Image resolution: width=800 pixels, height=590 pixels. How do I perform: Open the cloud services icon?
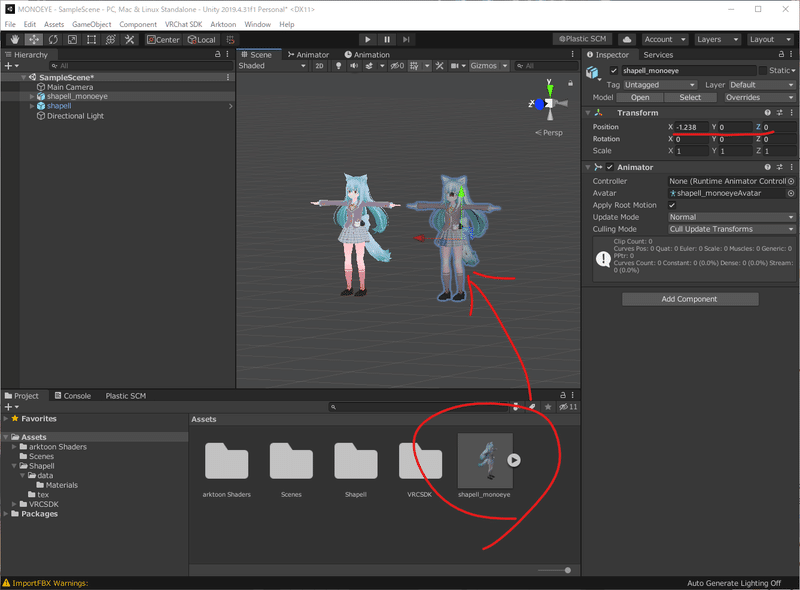pyautogui.click(x=627, y=39)
